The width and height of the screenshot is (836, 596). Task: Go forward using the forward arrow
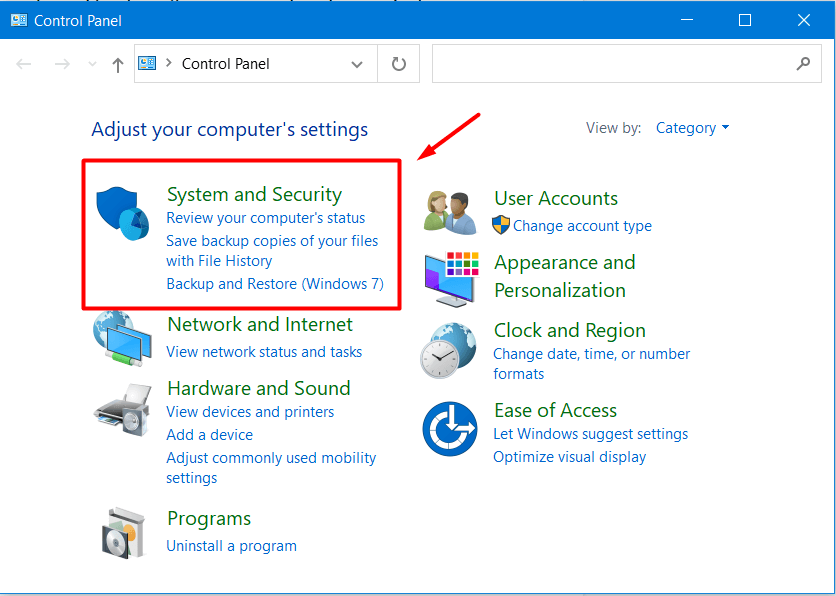pos(62,65)
